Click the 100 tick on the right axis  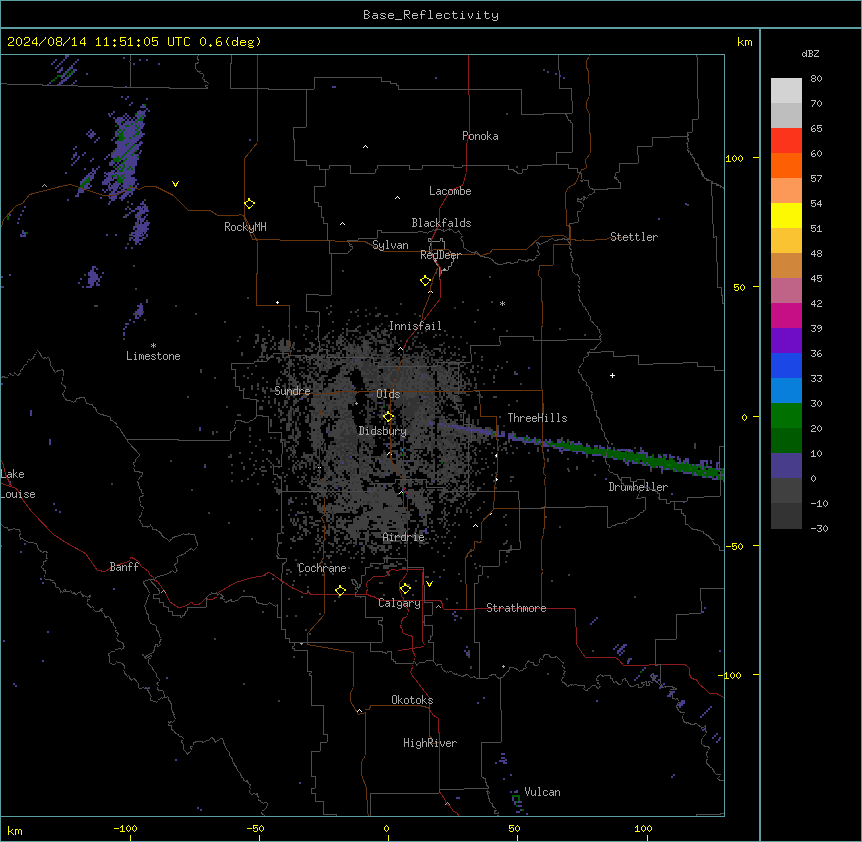[734, 158]
